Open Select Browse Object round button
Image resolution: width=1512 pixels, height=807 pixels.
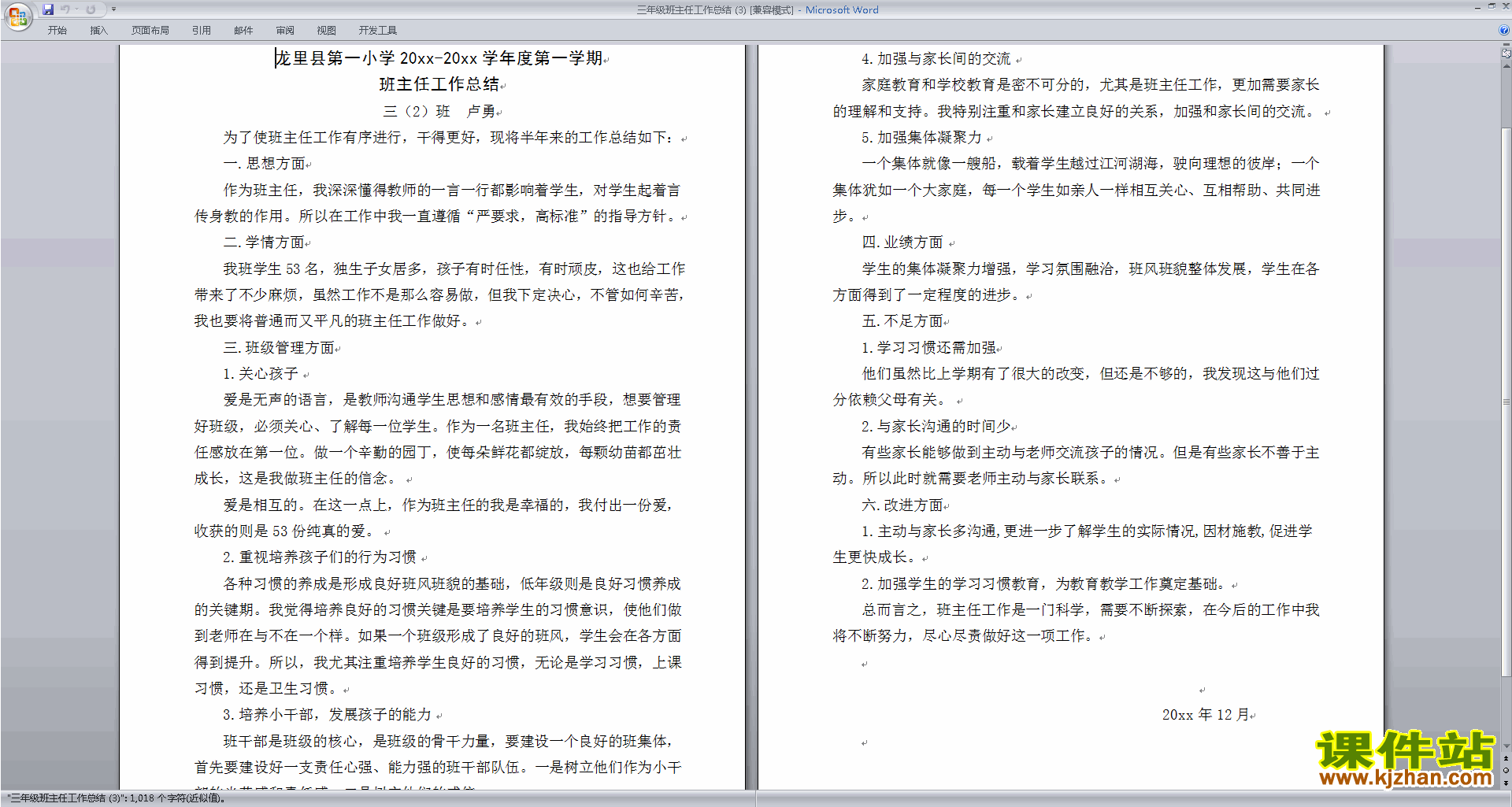1506,771
